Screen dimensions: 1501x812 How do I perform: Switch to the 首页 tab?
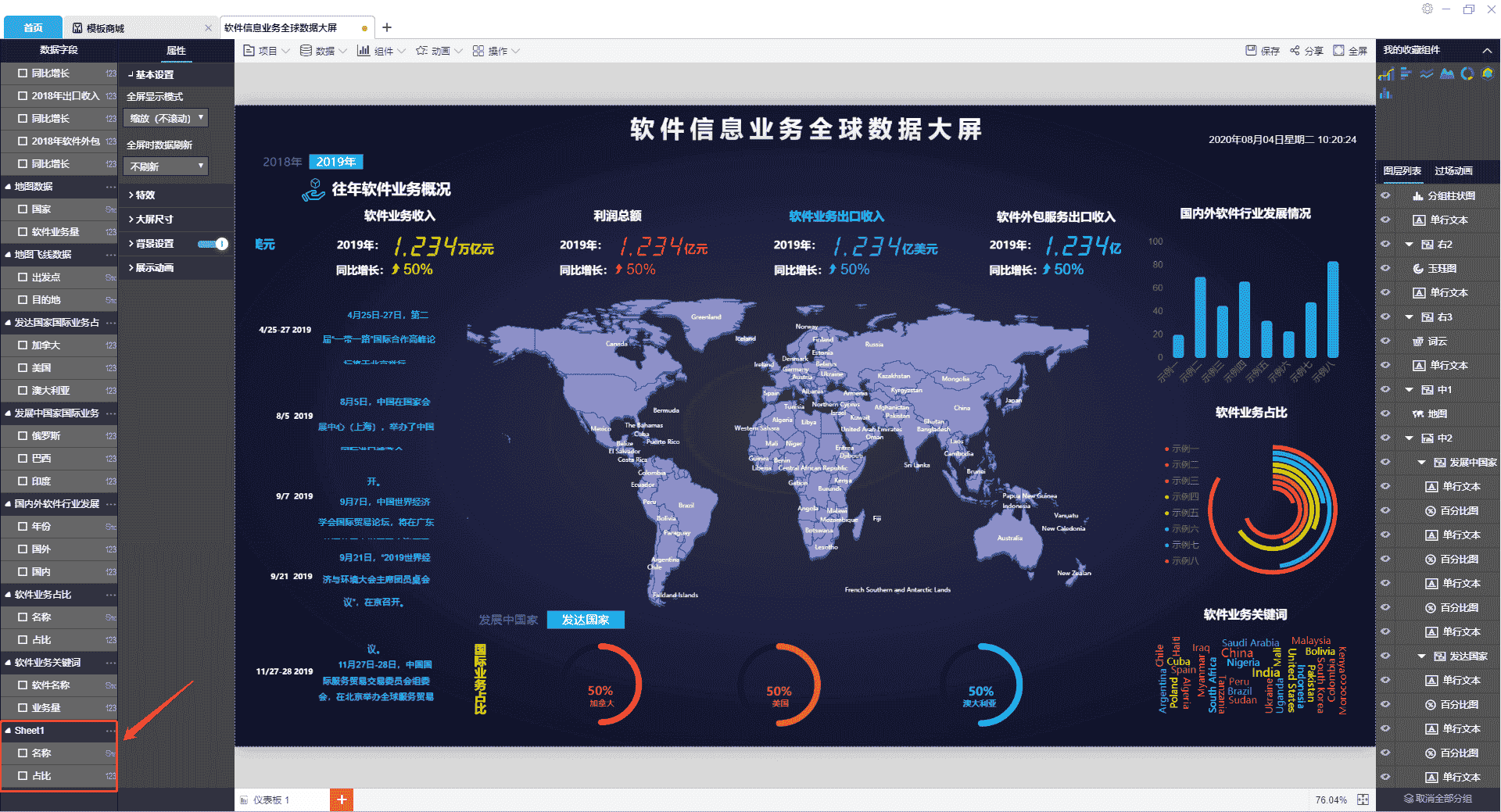pyautogui.click(x=33, y=28)
